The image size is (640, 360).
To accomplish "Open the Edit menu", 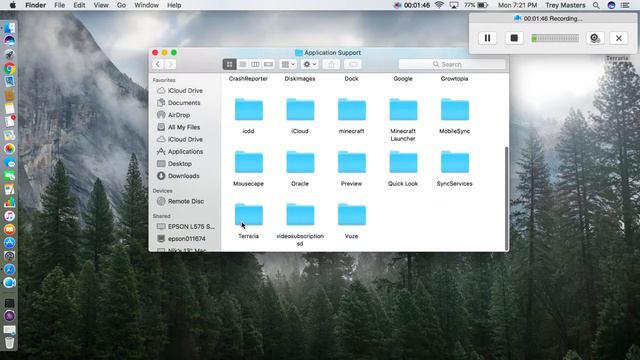I will tap(79, 5).
